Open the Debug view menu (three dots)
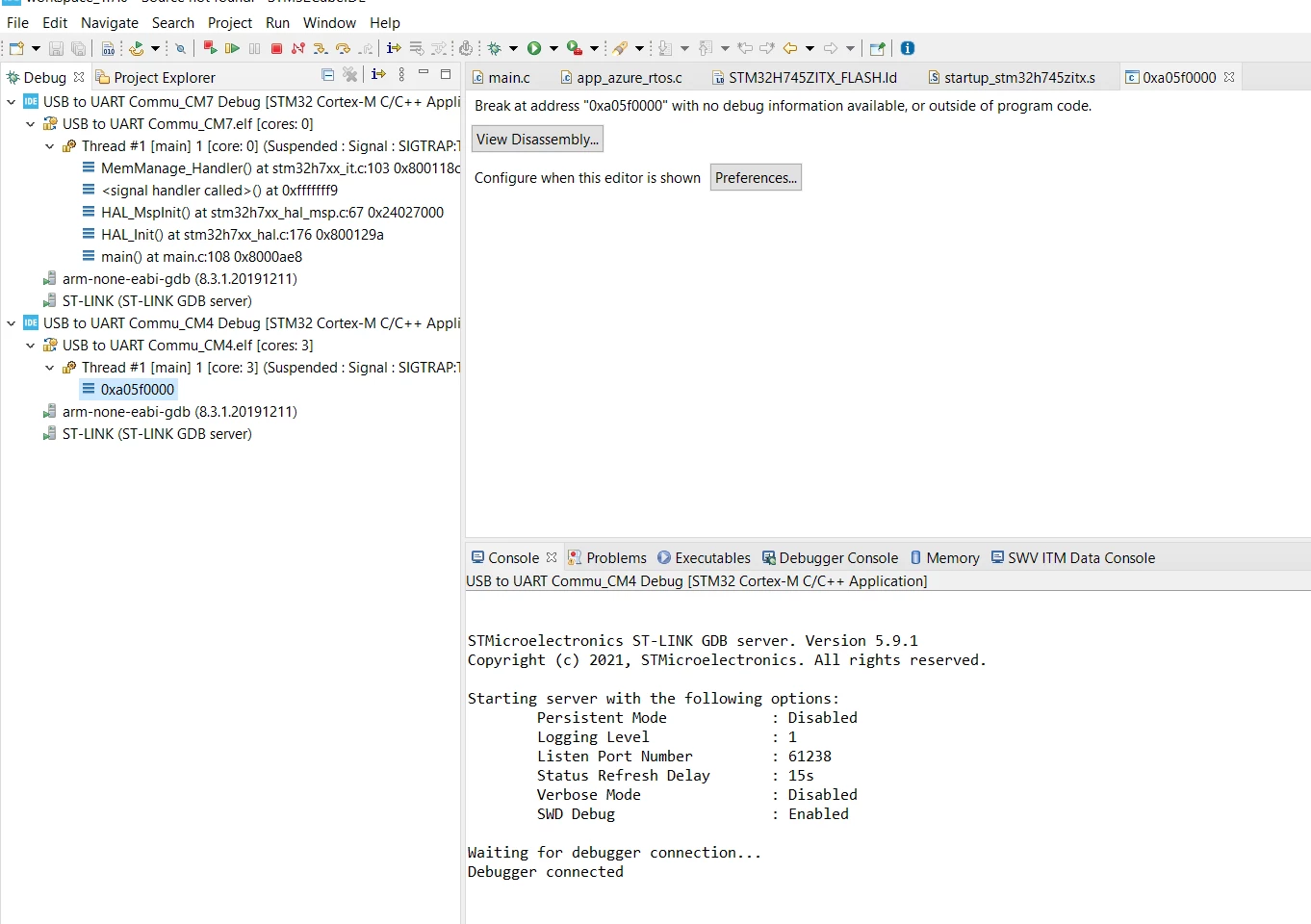This screenshot has height=924, width=1311. point(401,74)
